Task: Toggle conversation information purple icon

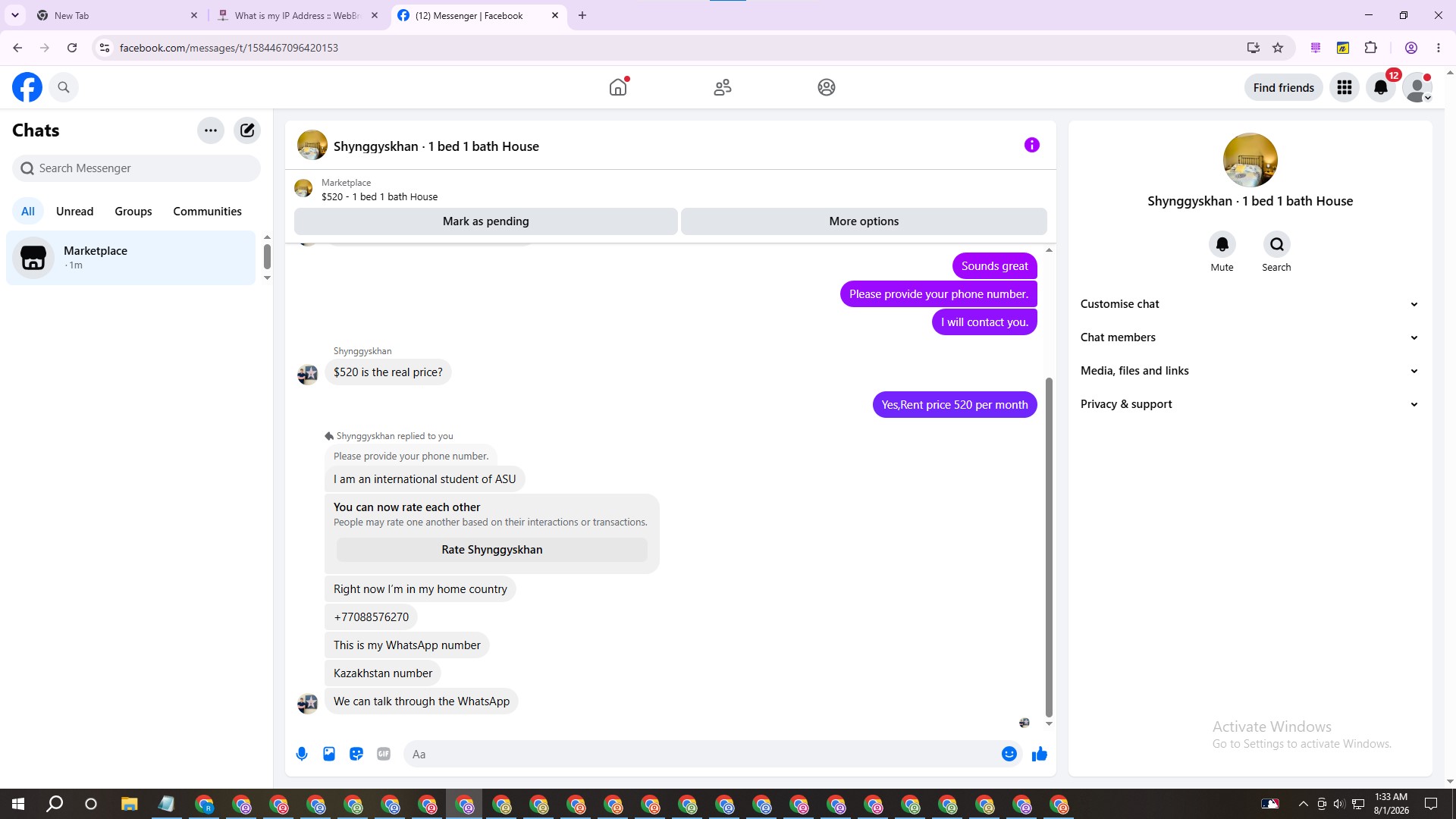Action: 1032,145
